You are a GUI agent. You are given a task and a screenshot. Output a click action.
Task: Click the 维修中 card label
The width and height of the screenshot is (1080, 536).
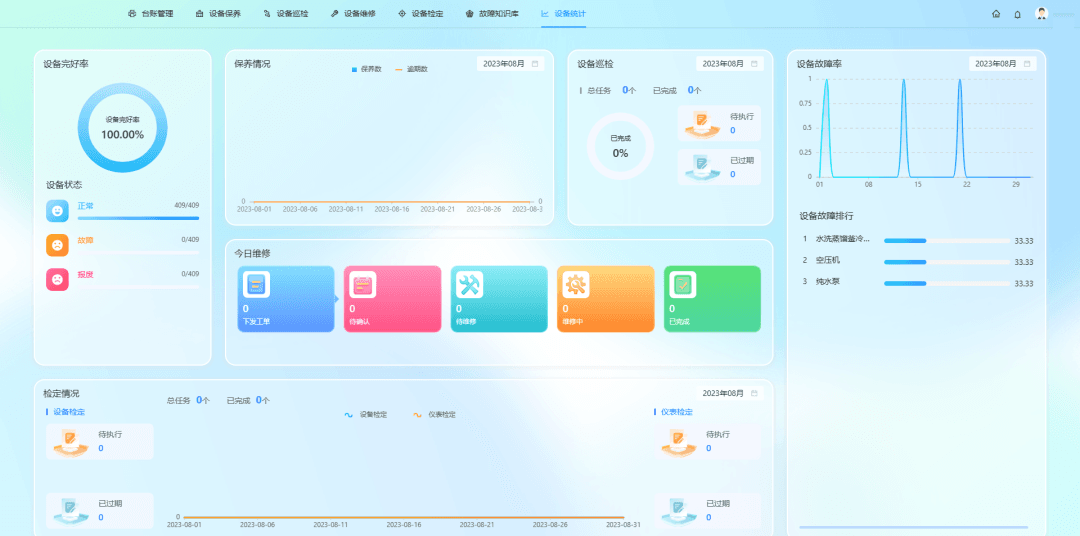coord(573,322)
